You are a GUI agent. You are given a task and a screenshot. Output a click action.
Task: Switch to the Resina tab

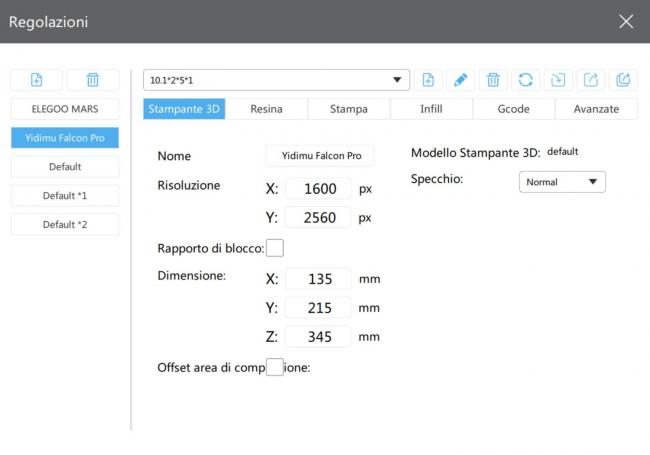click(266, 109)
